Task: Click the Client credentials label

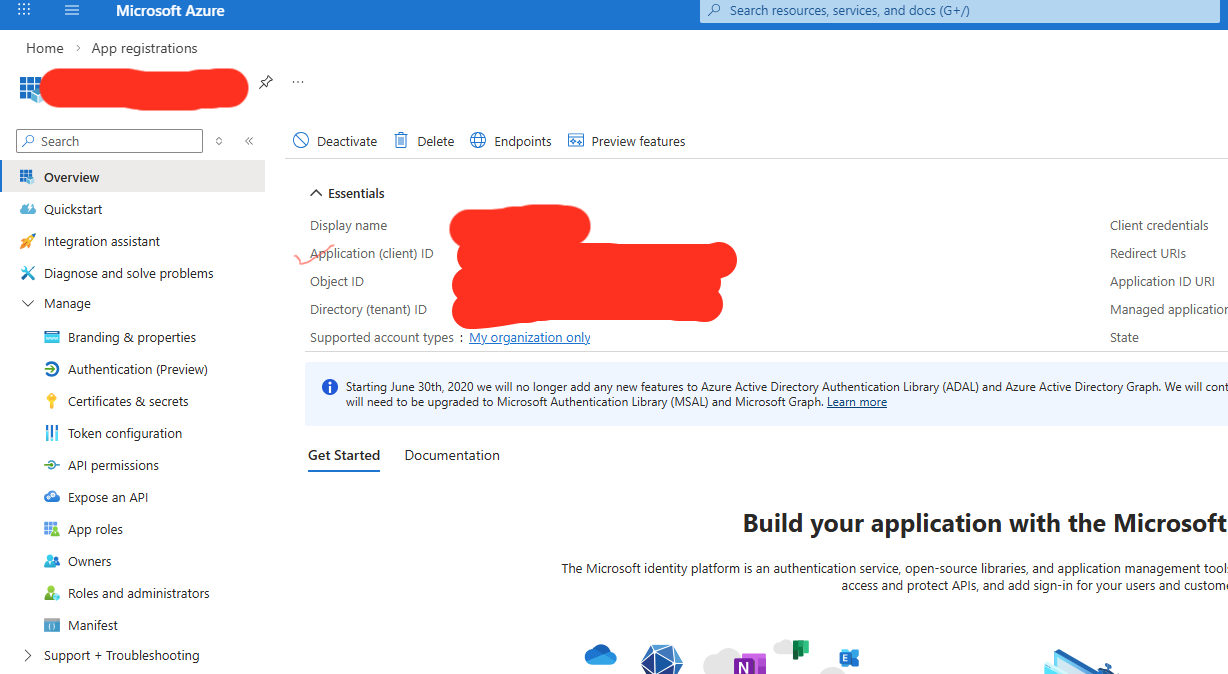Action: pyautogui.click(x=1159, y=226)
